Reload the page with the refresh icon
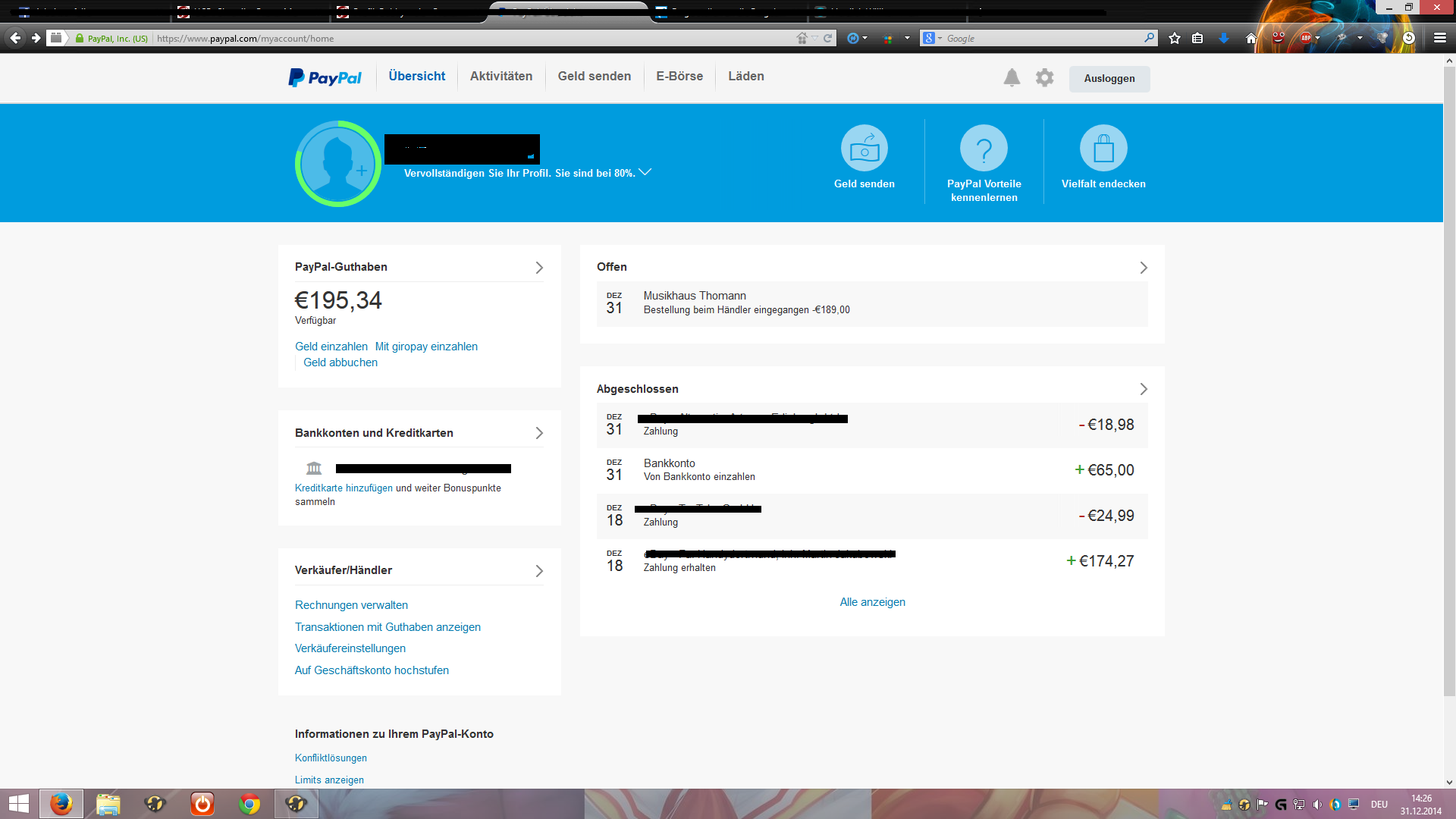 [827, 38]
